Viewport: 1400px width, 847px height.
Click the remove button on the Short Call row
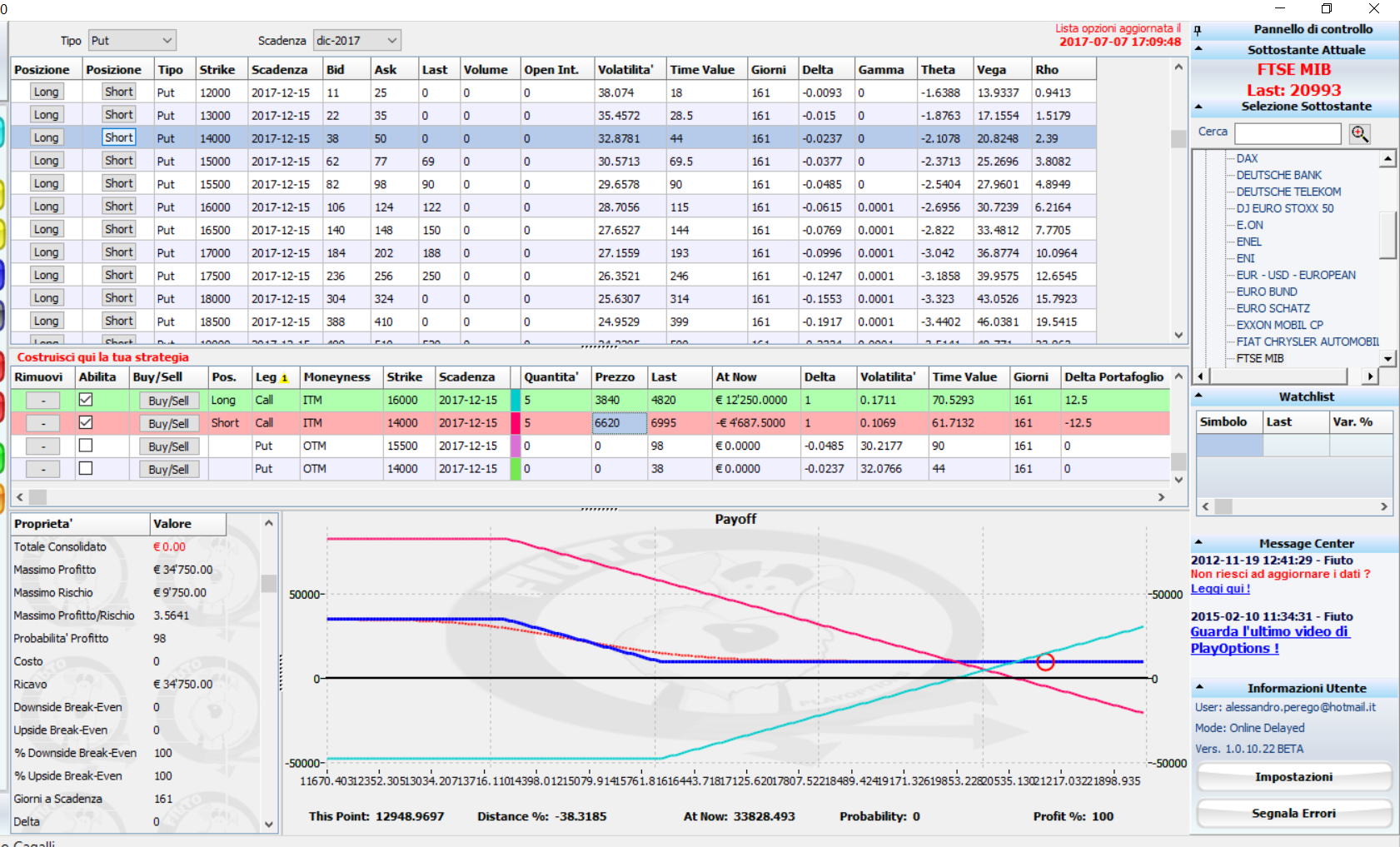point(43,423)
